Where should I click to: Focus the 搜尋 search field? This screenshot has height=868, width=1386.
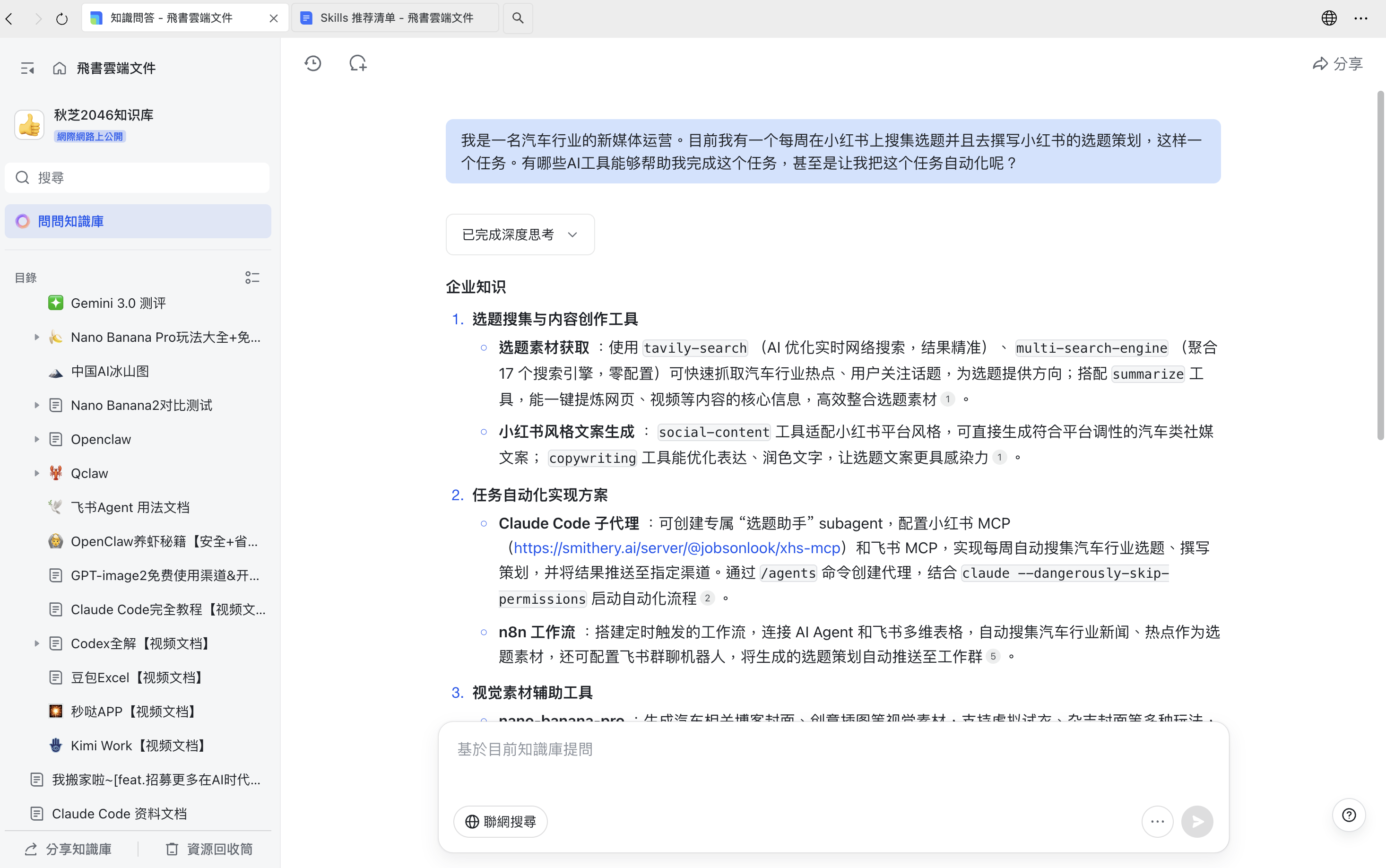tap(137, 177)
